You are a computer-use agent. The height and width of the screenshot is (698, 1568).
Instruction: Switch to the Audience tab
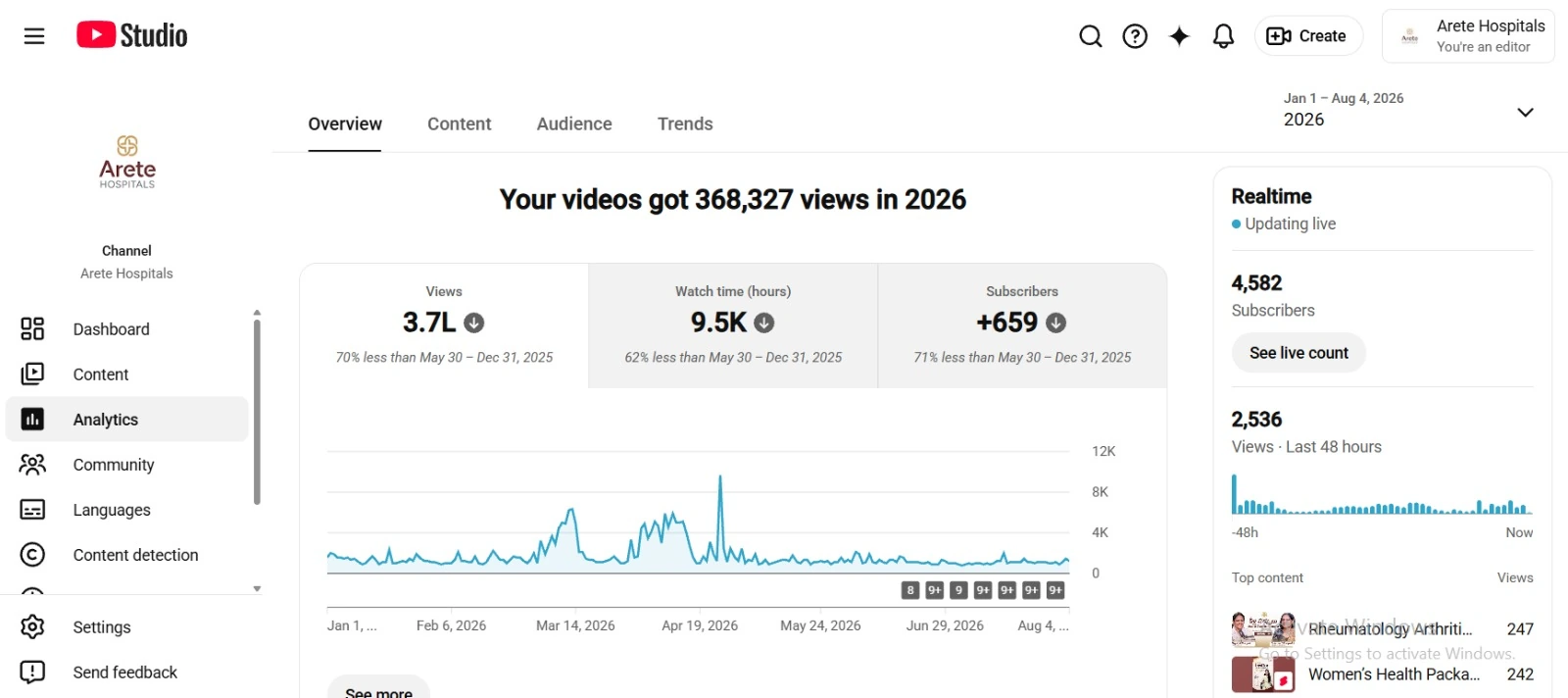point(574,125)
